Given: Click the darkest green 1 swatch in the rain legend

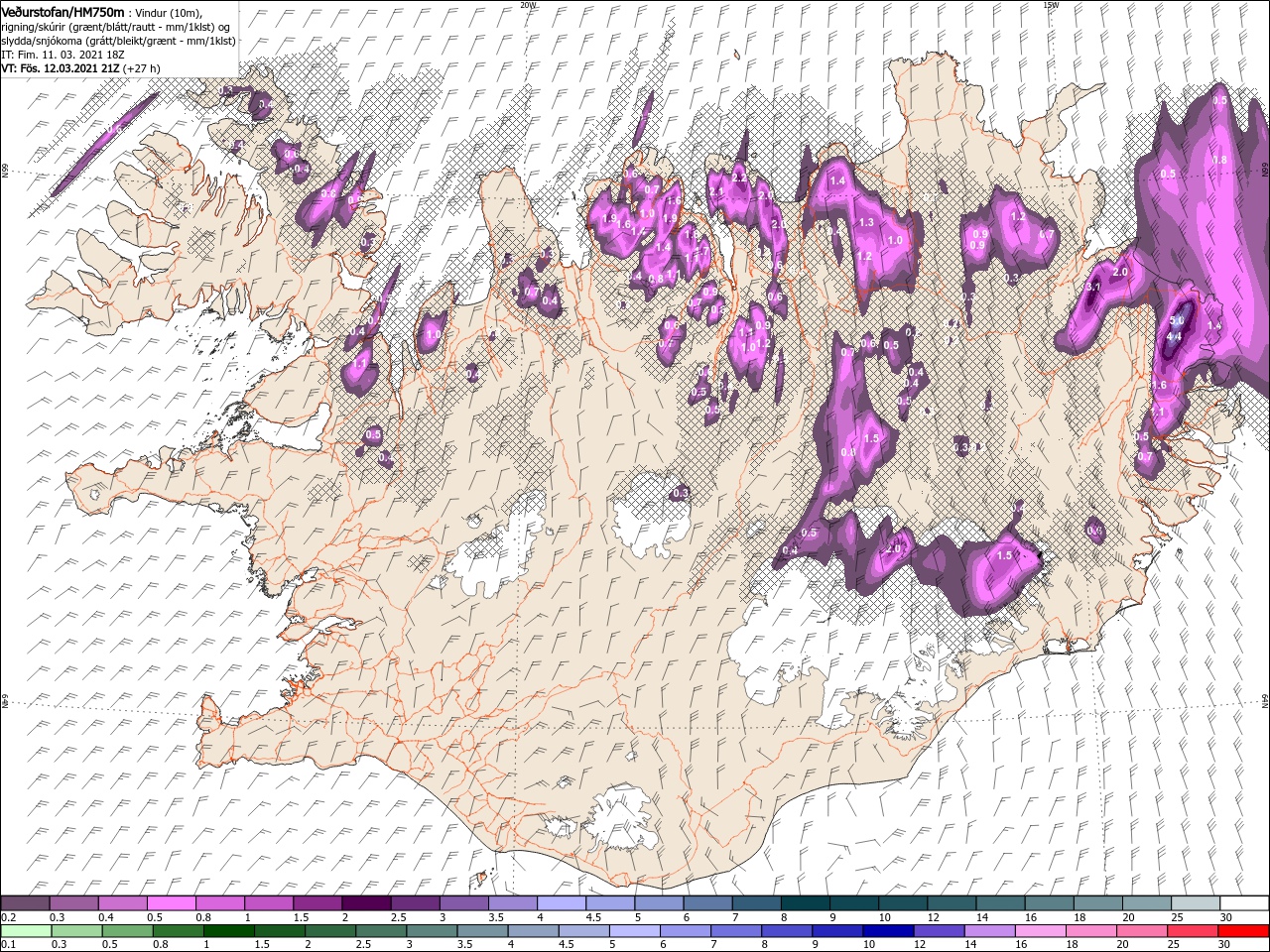Looking at the screenshot, I should point(228,931).
